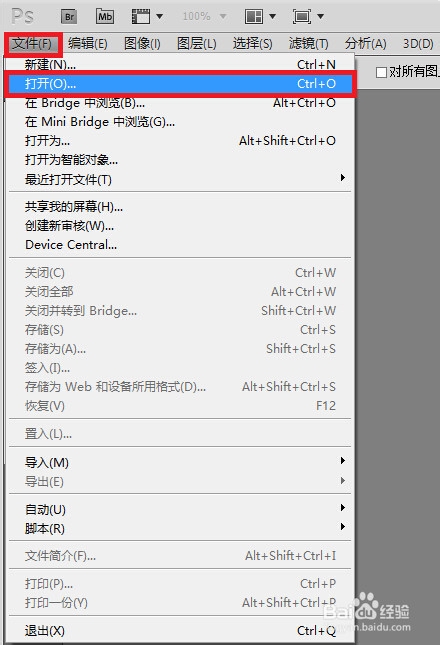Click the Ps application logo
The height and width of the screenshot is (645, 440).
[x=23, y=16]
